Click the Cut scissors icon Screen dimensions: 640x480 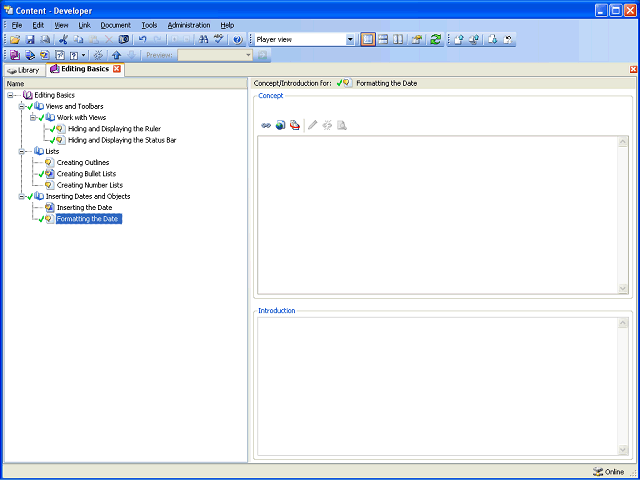63,40
